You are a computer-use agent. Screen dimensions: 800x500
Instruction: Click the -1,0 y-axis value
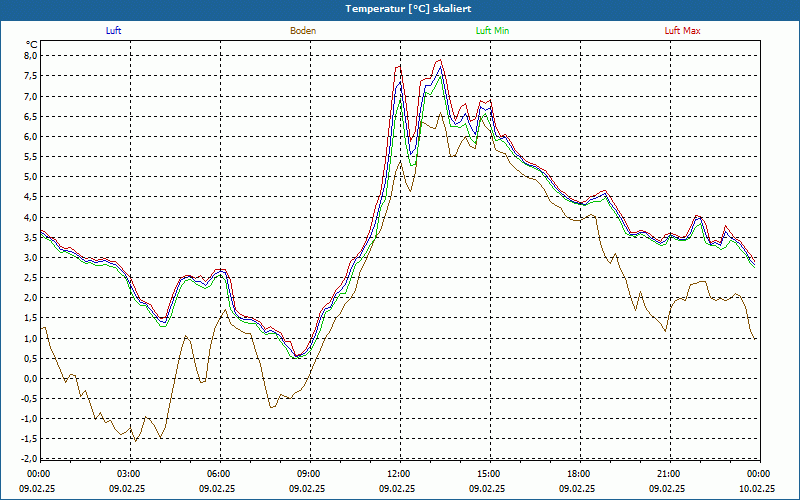(x=30, y=419)
